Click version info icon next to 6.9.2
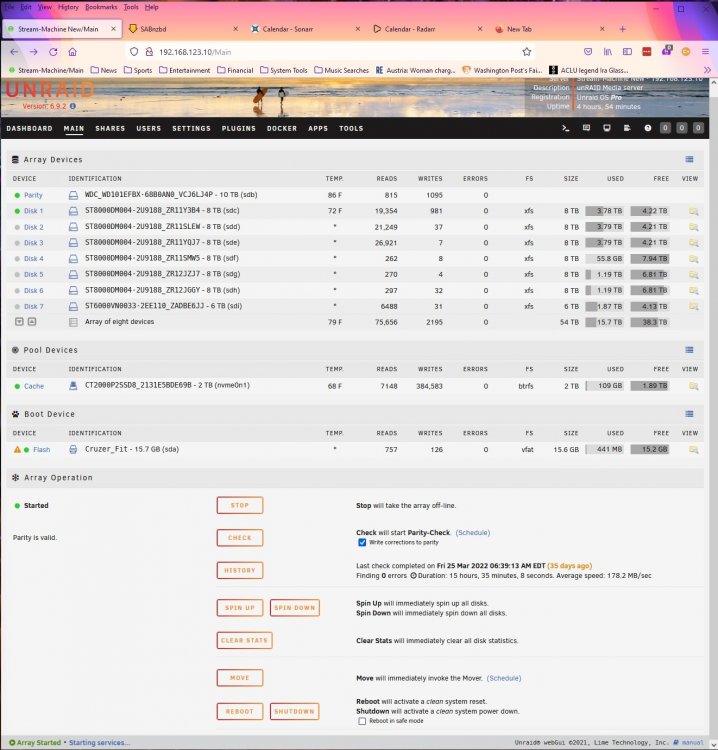This screenshot has width=718, height=750. click(x=73, y=106)
